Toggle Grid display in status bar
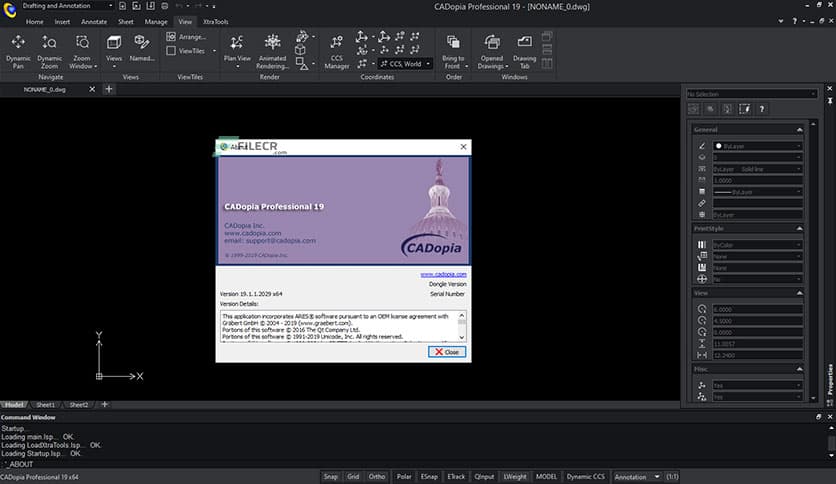Image resolution: width=836 pixels, height=484 pixels. [x=353, y=477]
